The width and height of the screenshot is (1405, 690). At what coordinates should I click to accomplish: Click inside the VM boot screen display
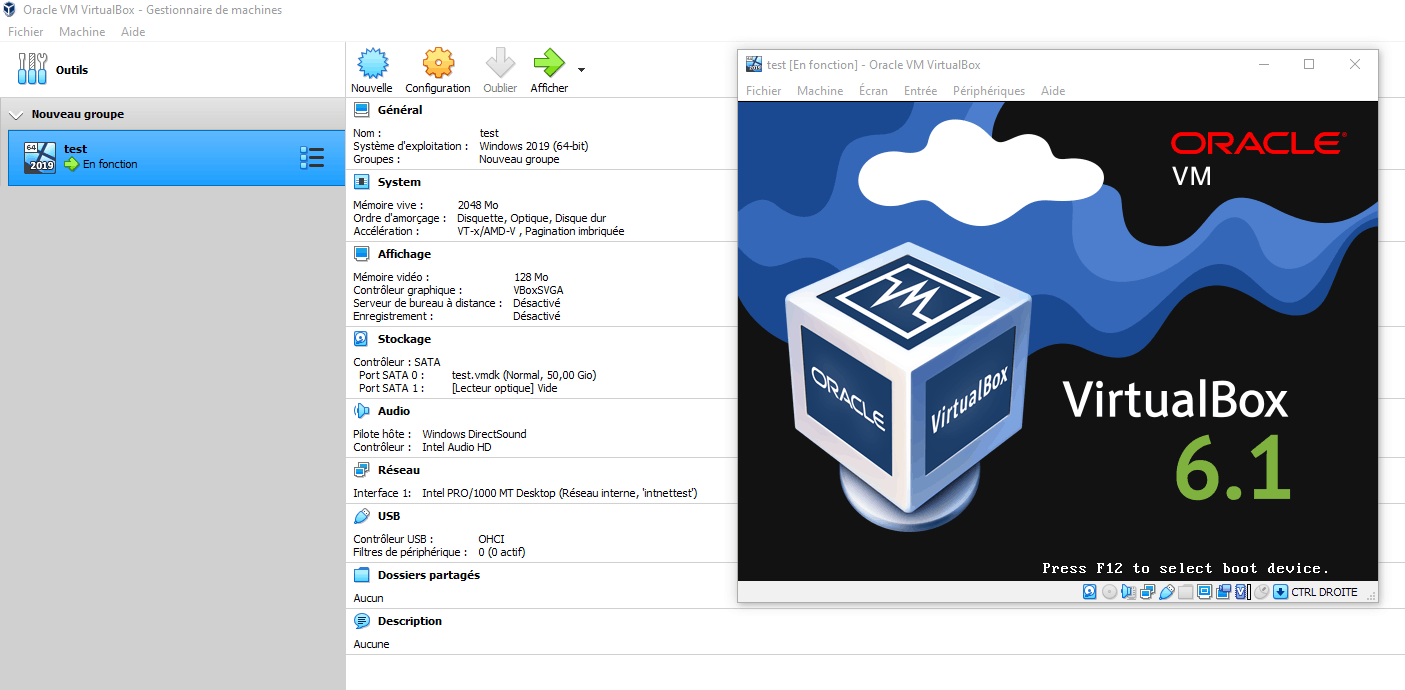coord(1057,340)
